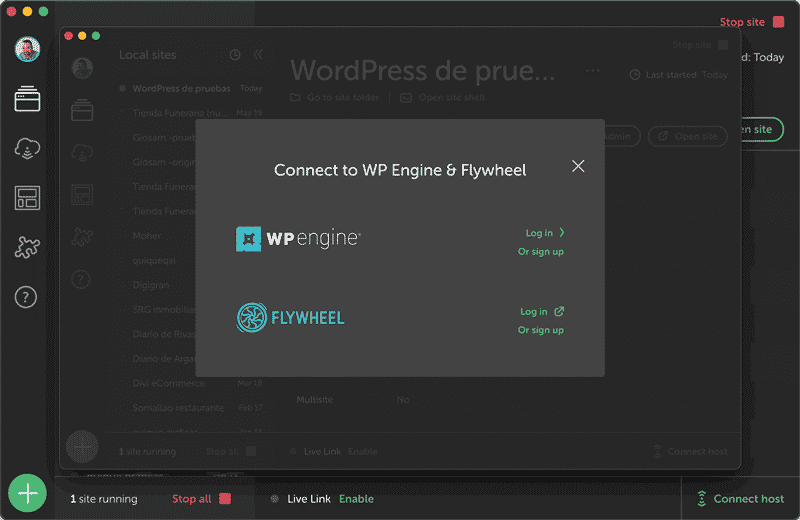This screenshot has width=800, height=520.
Task: Close the Connect to WP Engine & Flywheel dialog
Action: point(578,166)
